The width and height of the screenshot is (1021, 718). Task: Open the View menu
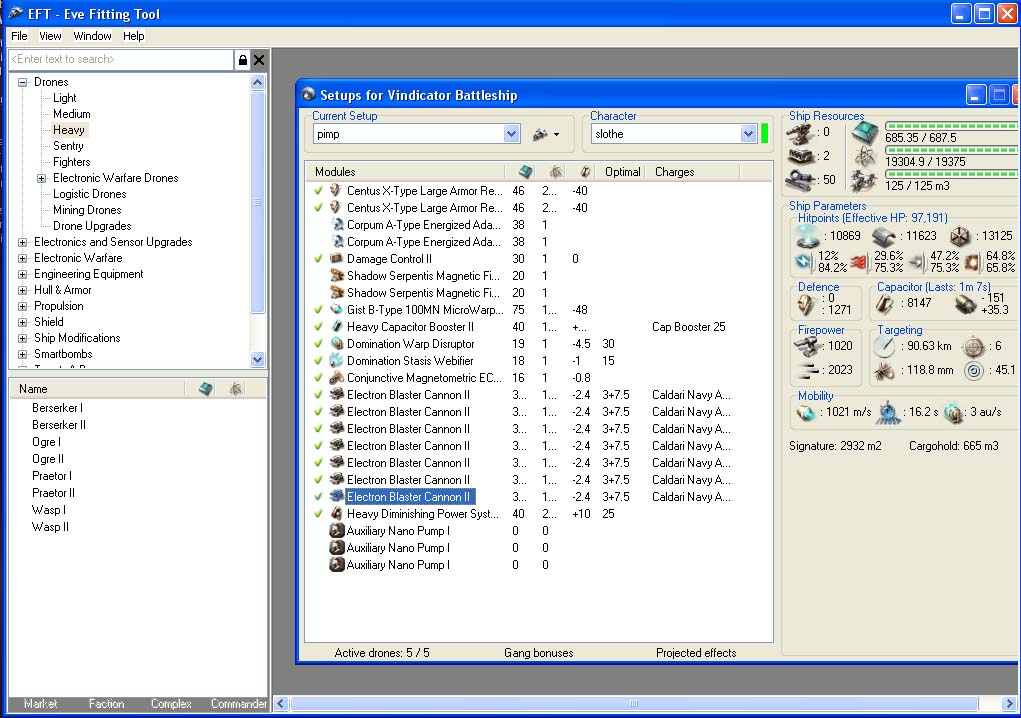(x=50, y=36)
